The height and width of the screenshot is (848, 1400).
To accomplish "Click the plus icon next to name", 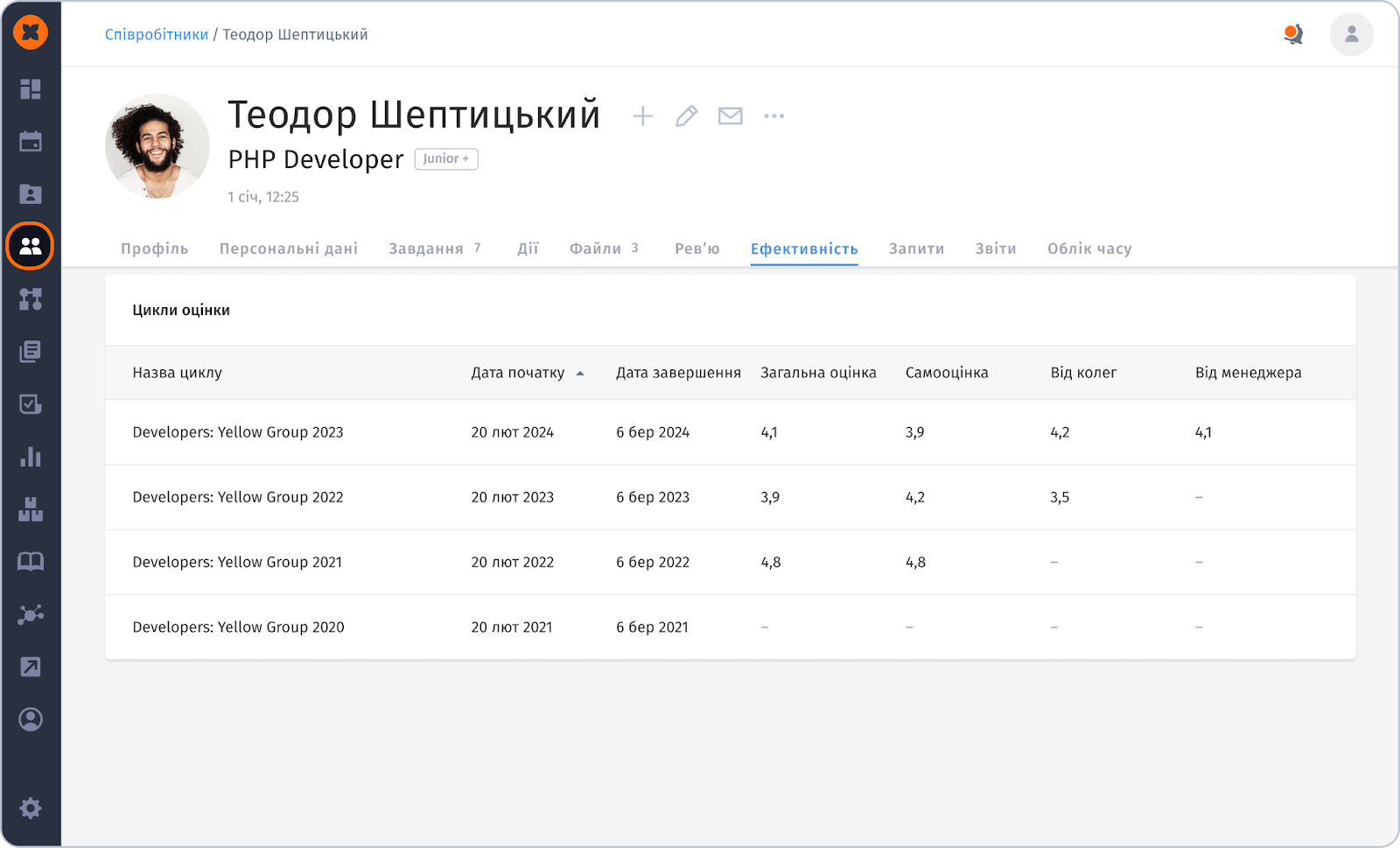I will click(642, 116).
